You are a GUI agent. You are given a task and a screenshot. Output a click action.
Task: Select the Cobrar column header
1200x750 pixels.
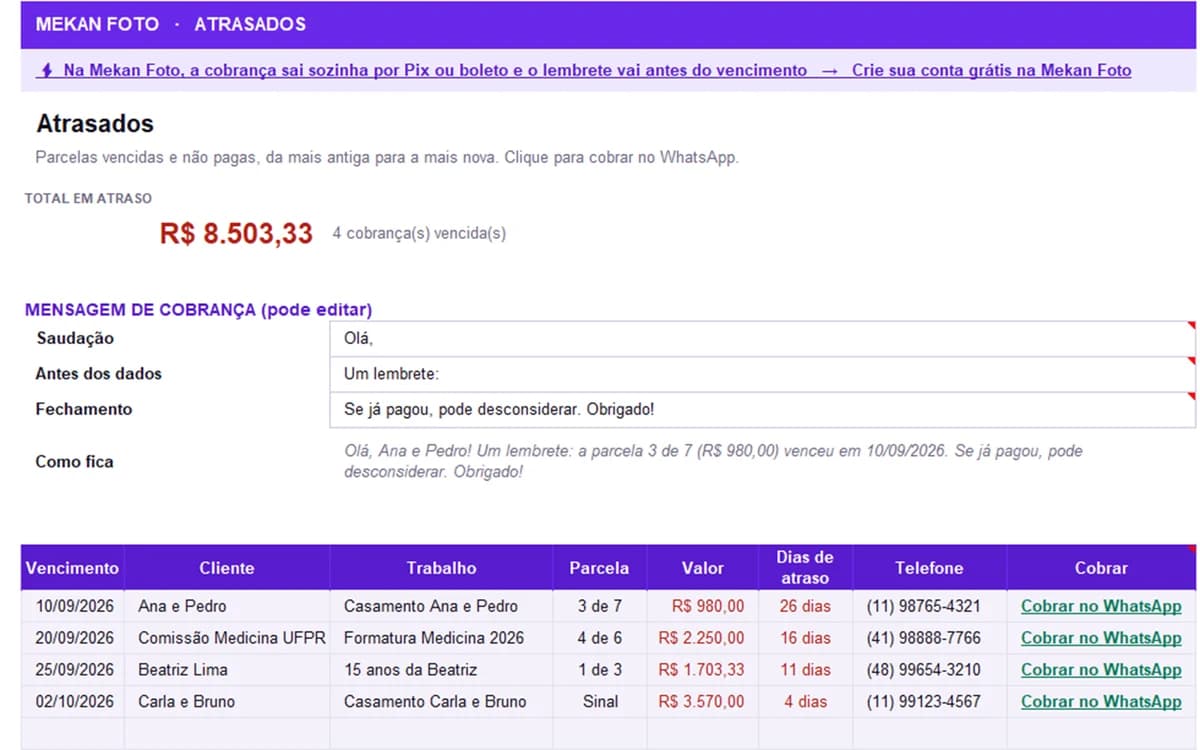click(1101, 568)
